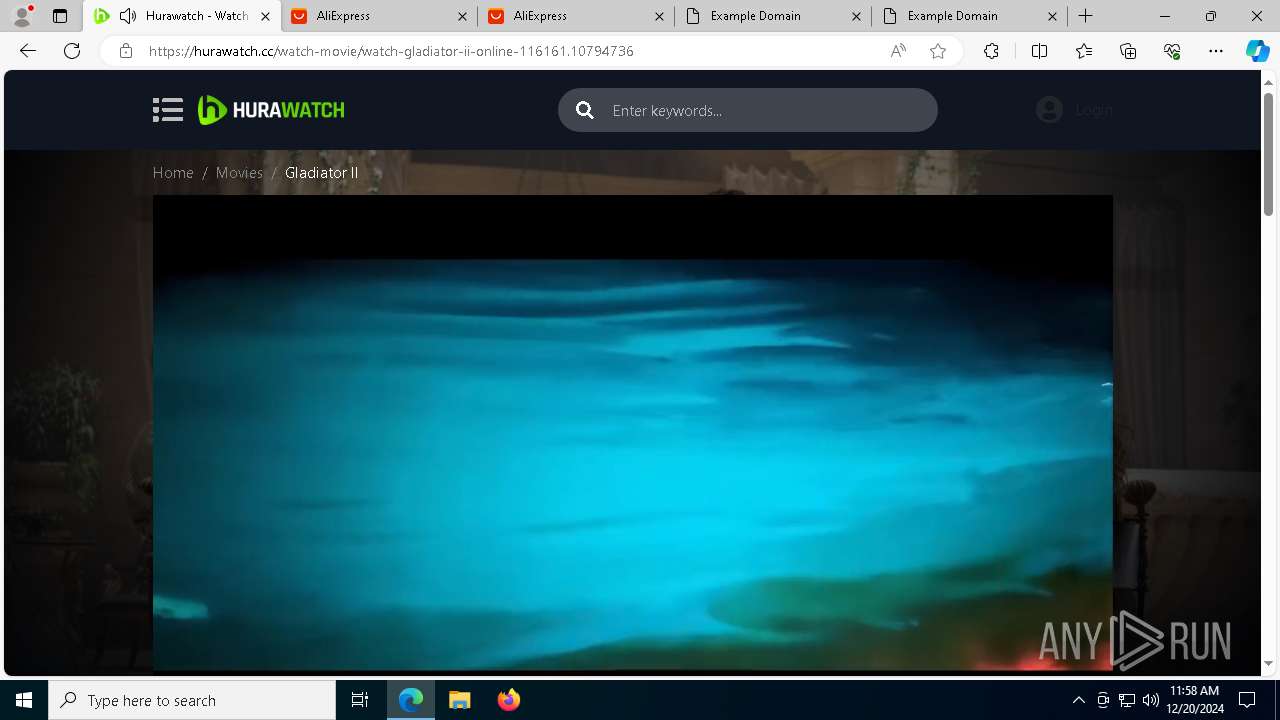Open the Favorites list icon

click(1084, 51)
